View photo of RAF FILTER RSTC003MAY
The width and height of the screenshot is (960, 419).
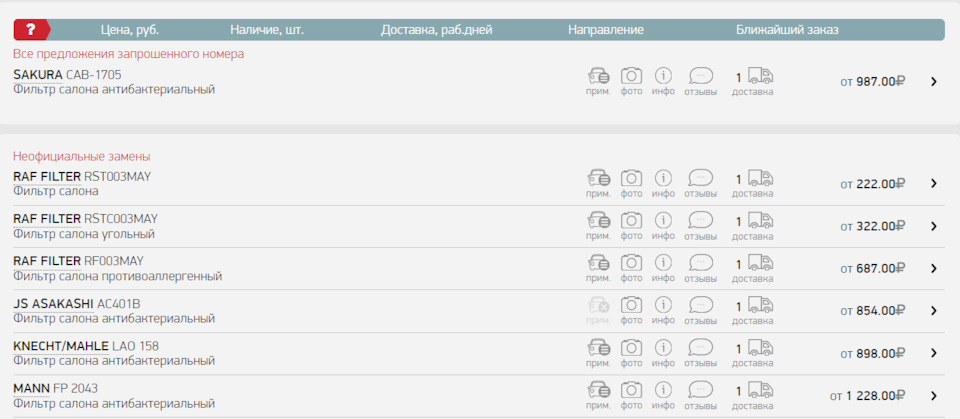(631, 221)
